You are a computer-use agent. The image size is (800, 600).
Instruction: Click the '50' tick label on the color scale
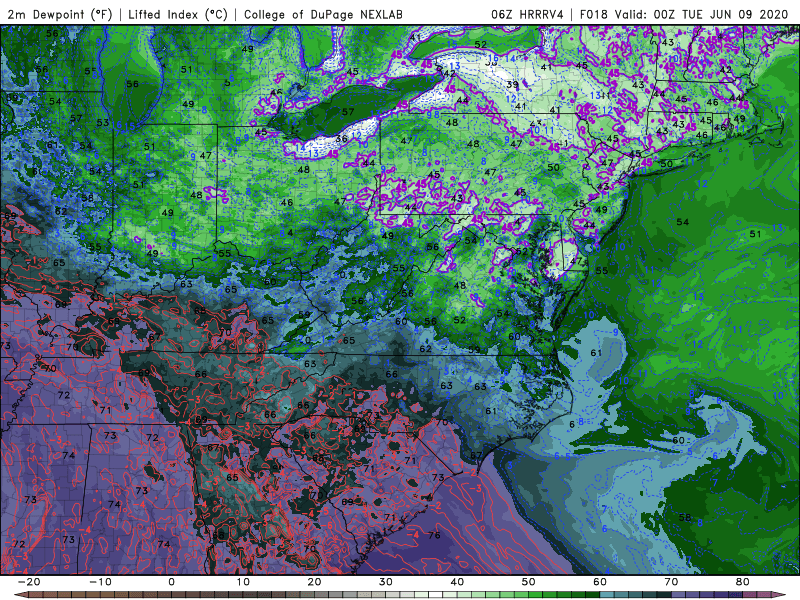[x=529, y=582]
